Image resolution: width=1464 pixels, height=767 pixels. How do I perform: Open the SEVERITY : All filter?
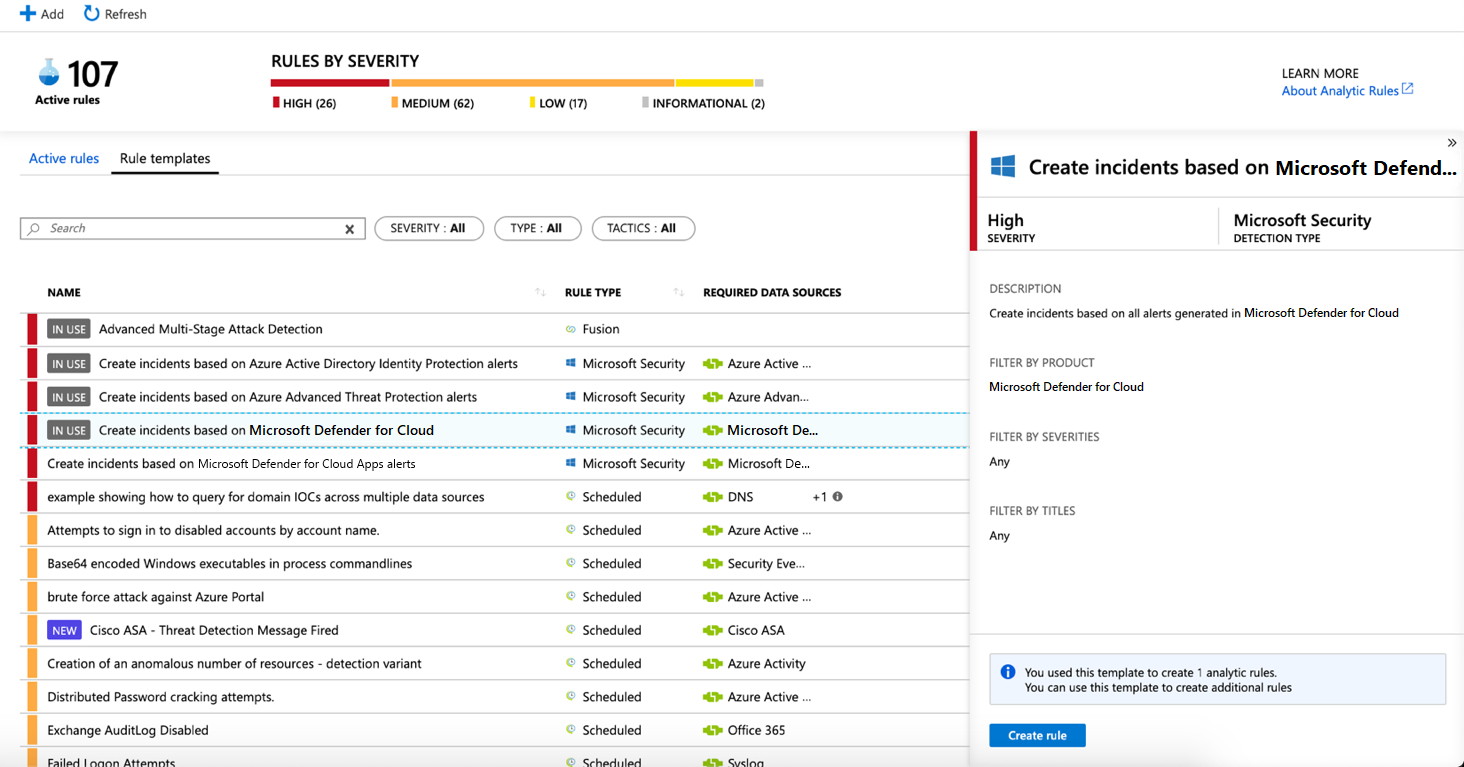429,228
